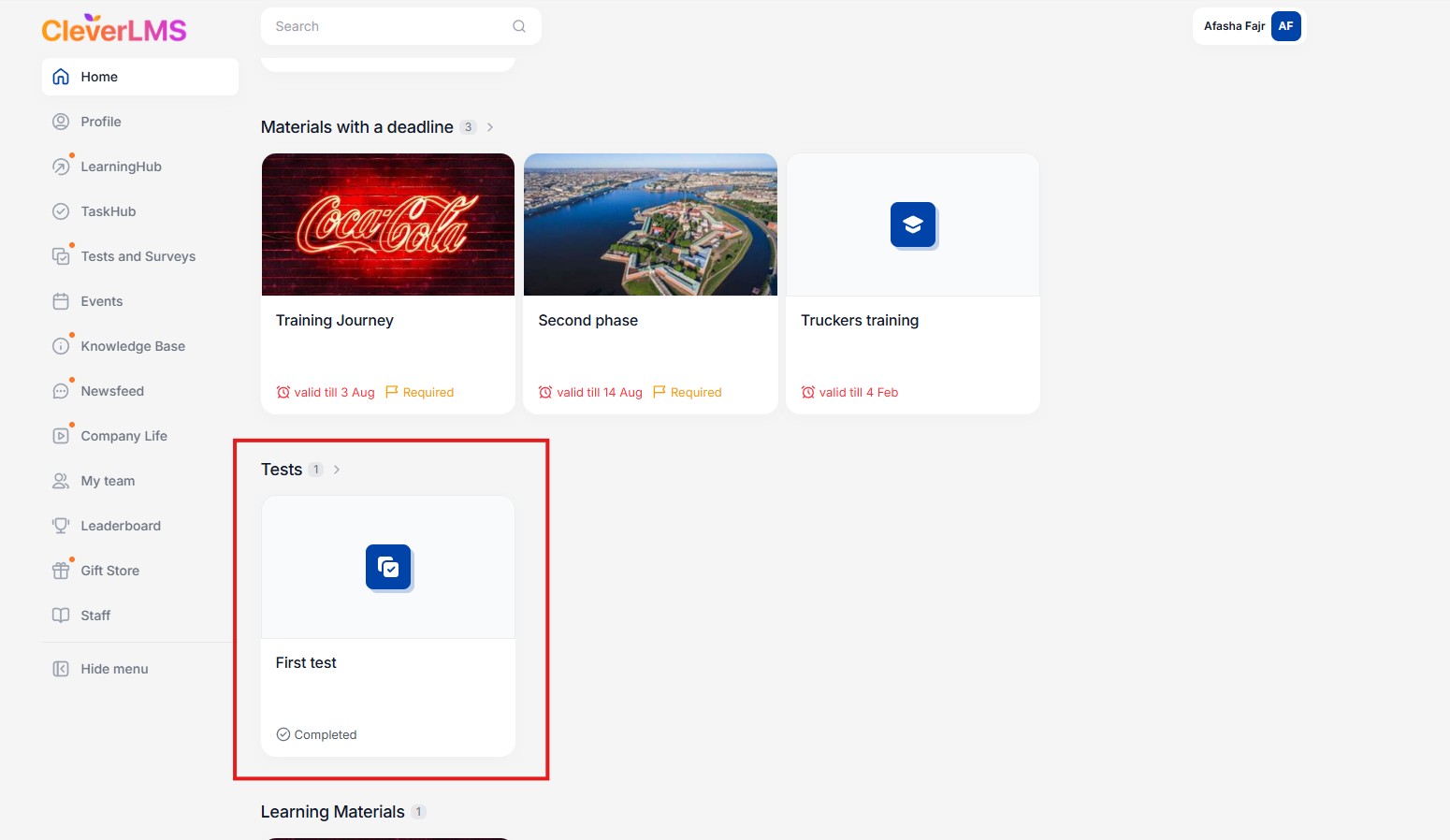Expand Materials with a deadline via chevron
The height and width of the screenshot is (840, 1450).
click(x=490, y=127)
